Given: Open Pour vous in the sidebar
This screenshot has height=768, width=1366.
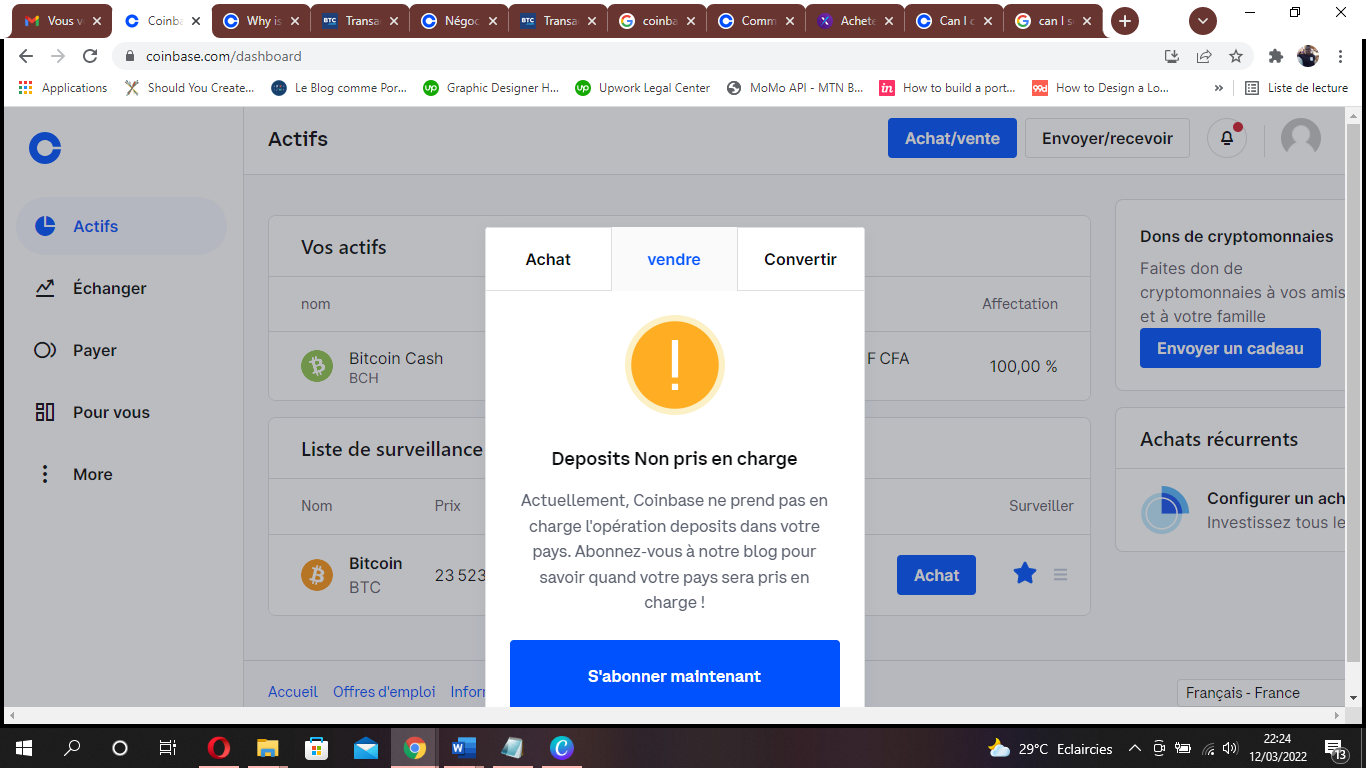Looking at the screenshot, I should 121,412.
